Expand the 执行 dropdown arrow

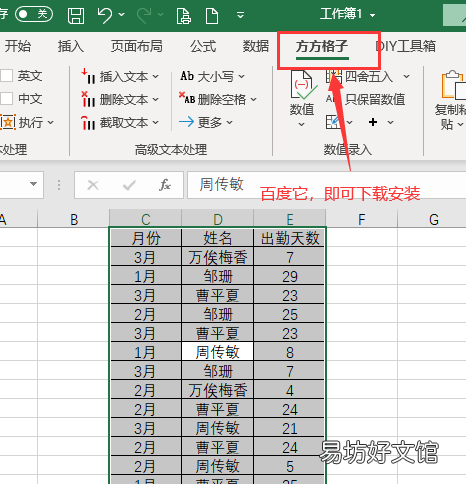click(x=50, y=123)
